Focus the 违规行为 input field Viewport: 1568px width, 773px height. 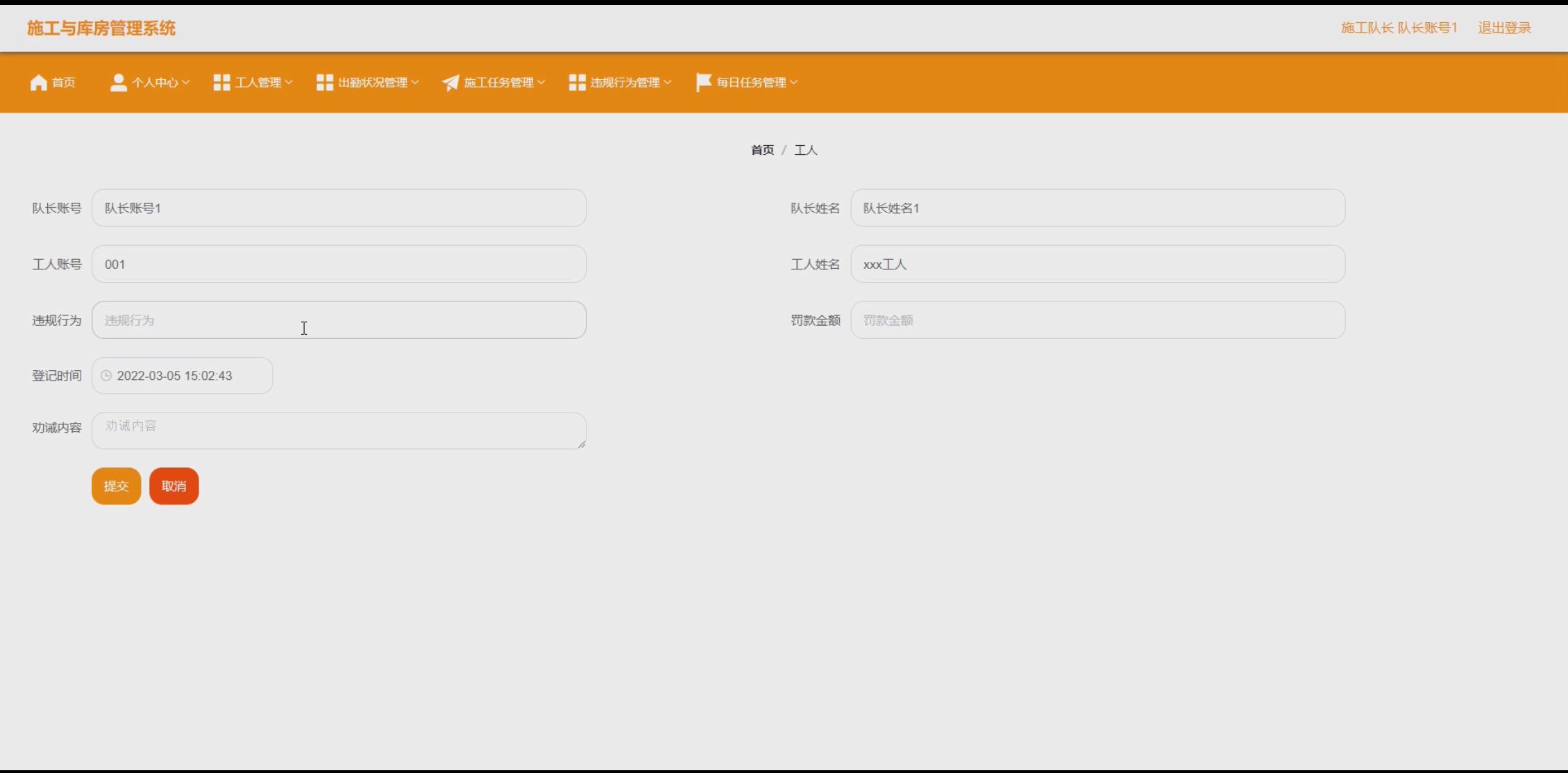point(339,320)
